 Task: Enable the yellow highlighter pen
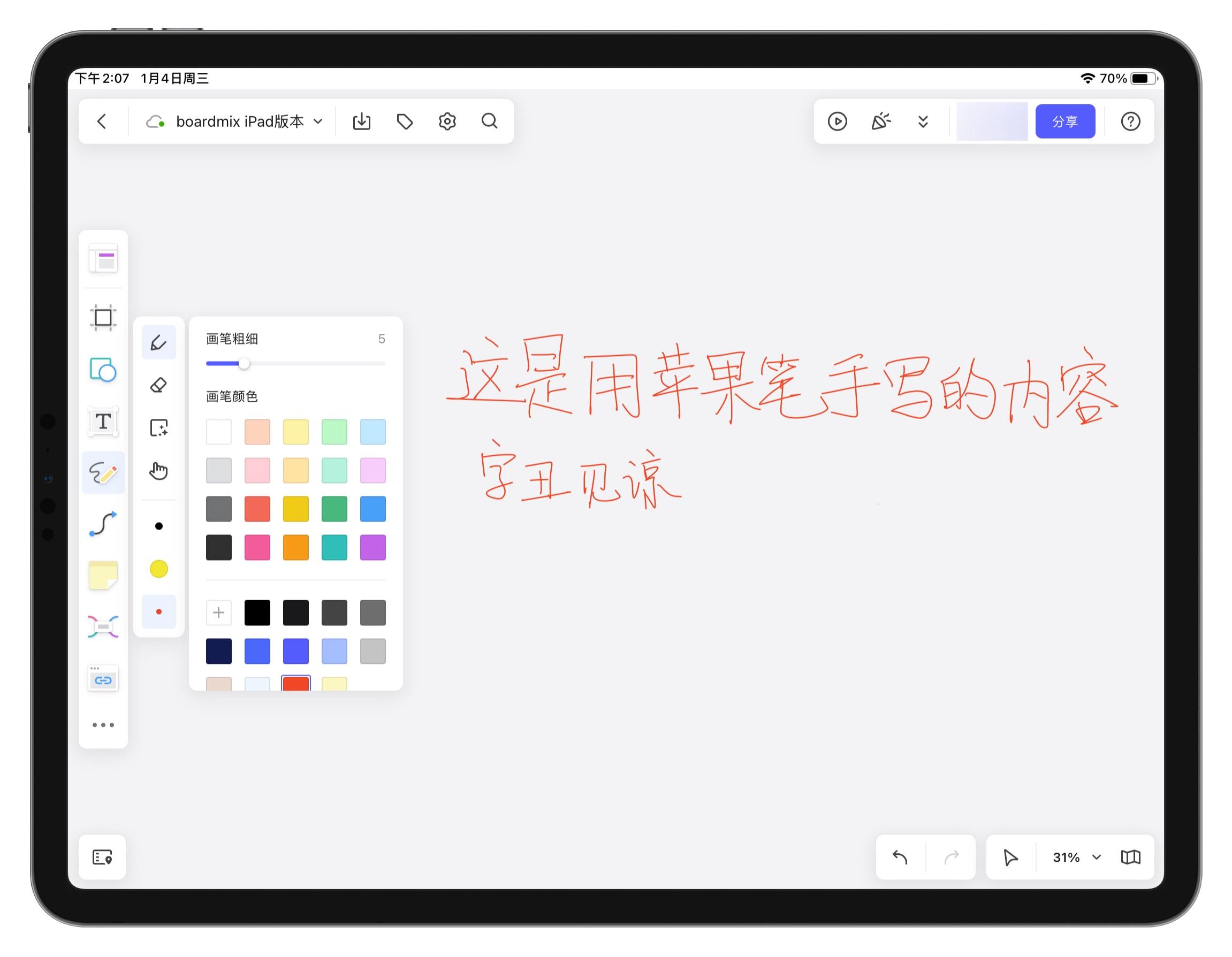(x=159, y=569)
